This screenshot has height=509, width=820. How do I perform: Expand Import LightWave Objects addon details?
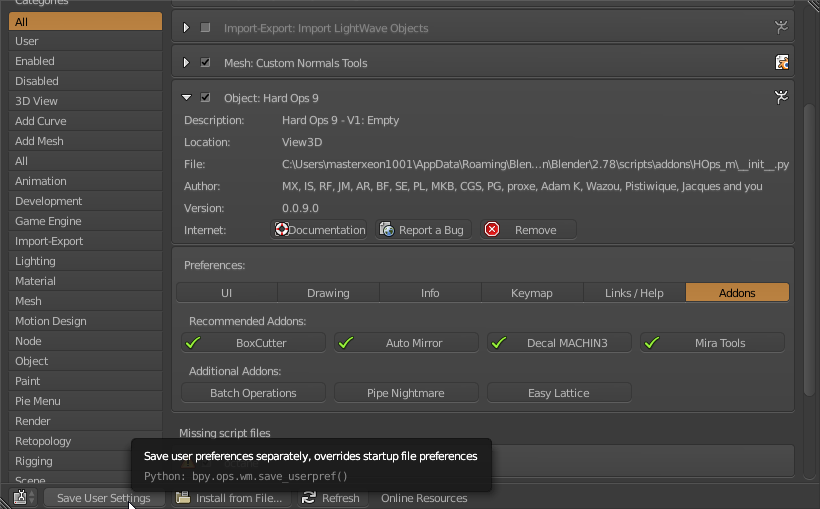click(186, 28)
